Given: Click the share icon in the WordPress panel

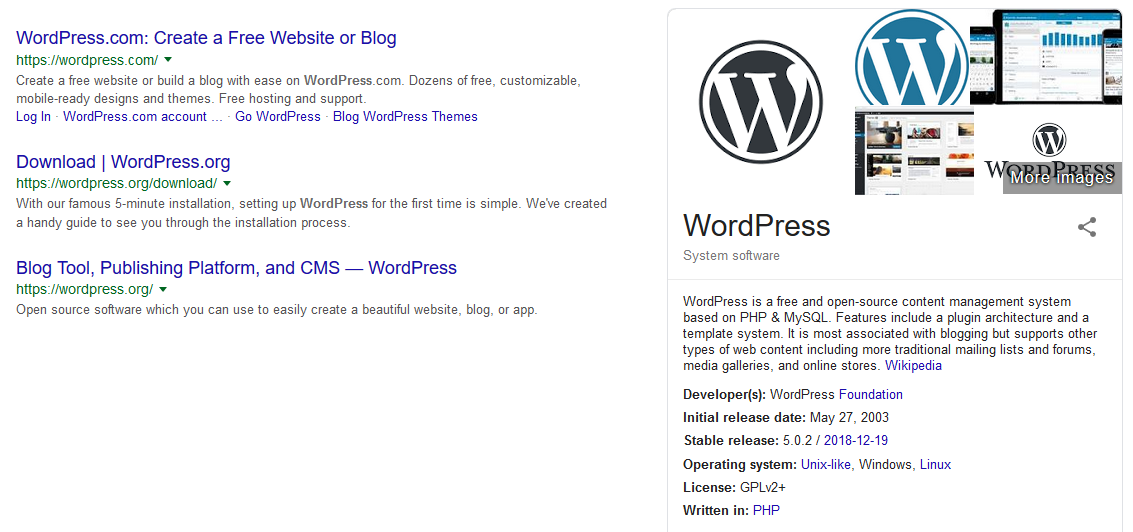Looking at the screenshot, I should pyautogui.click(x=1087, y=227).
